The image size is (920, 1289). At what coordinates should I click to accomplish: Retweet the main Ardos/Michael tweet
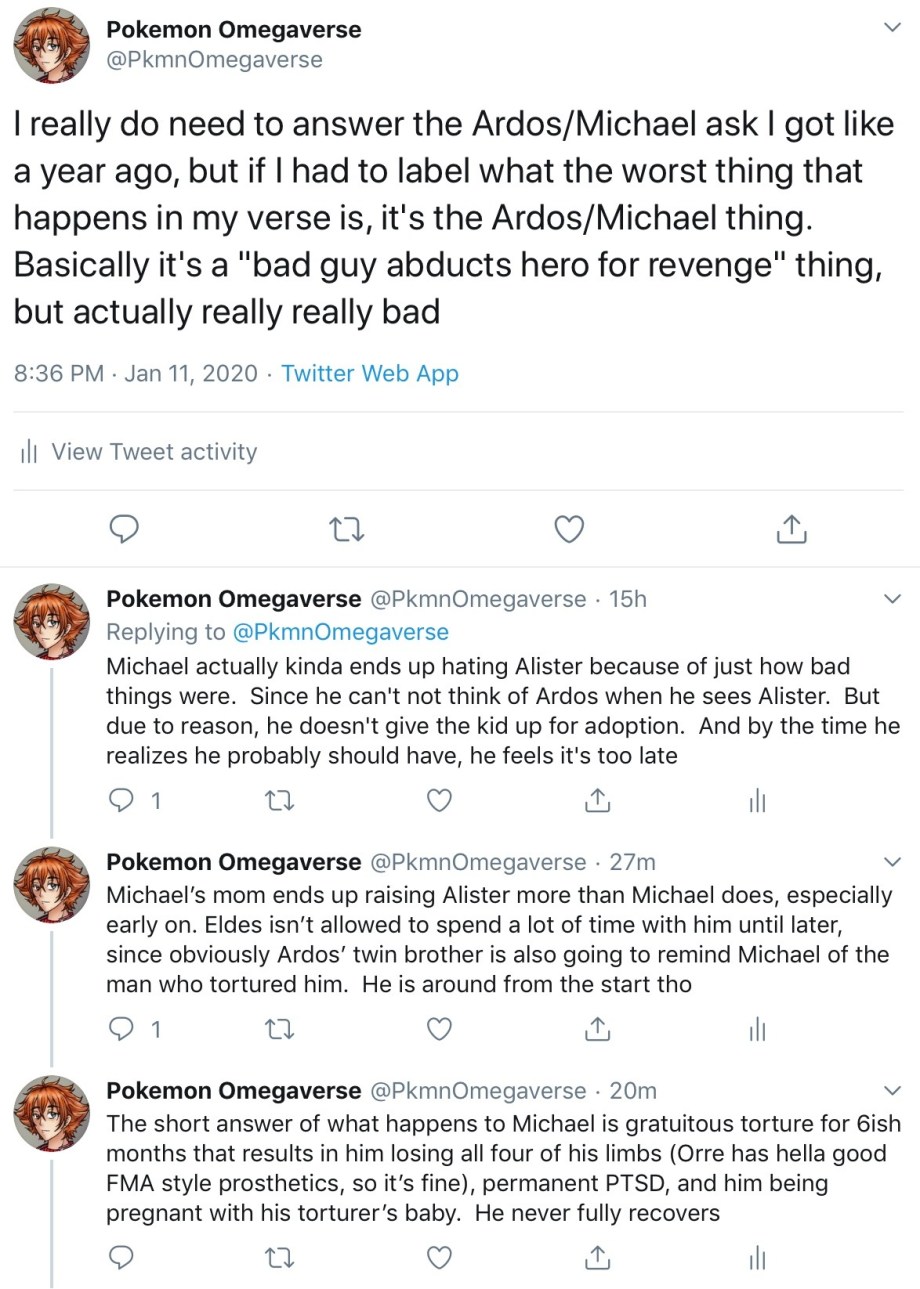348,529
